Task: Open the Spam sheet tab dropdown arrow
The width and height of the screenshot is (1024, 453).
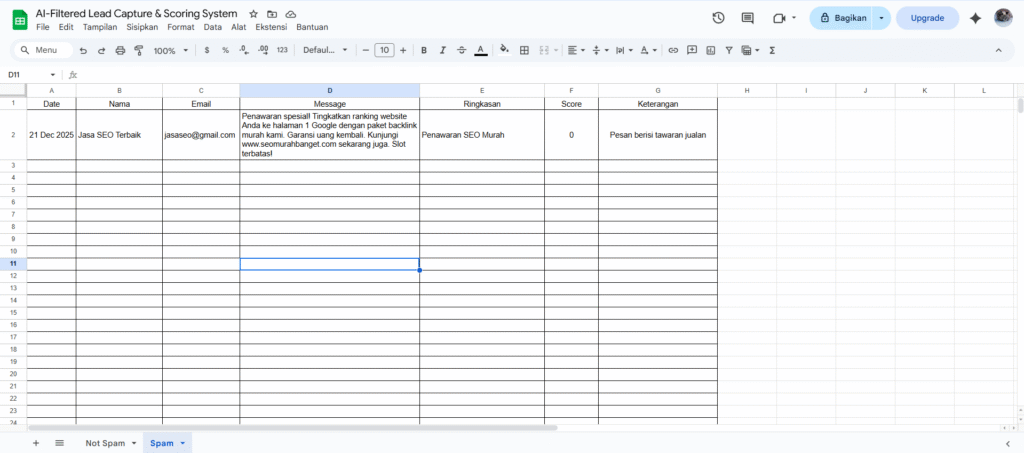Action: pyautogui.click(x=183, y=442)
